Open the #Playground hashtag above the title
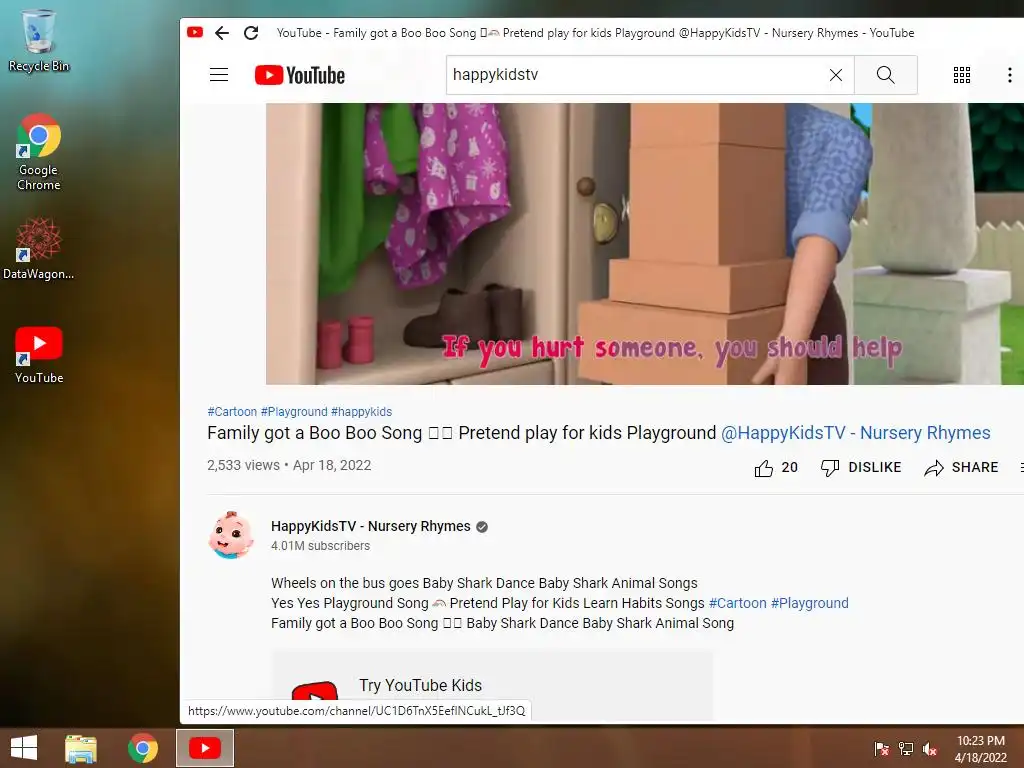The width and height of the screenshot is (1024, 768). [x=294, y=411]
